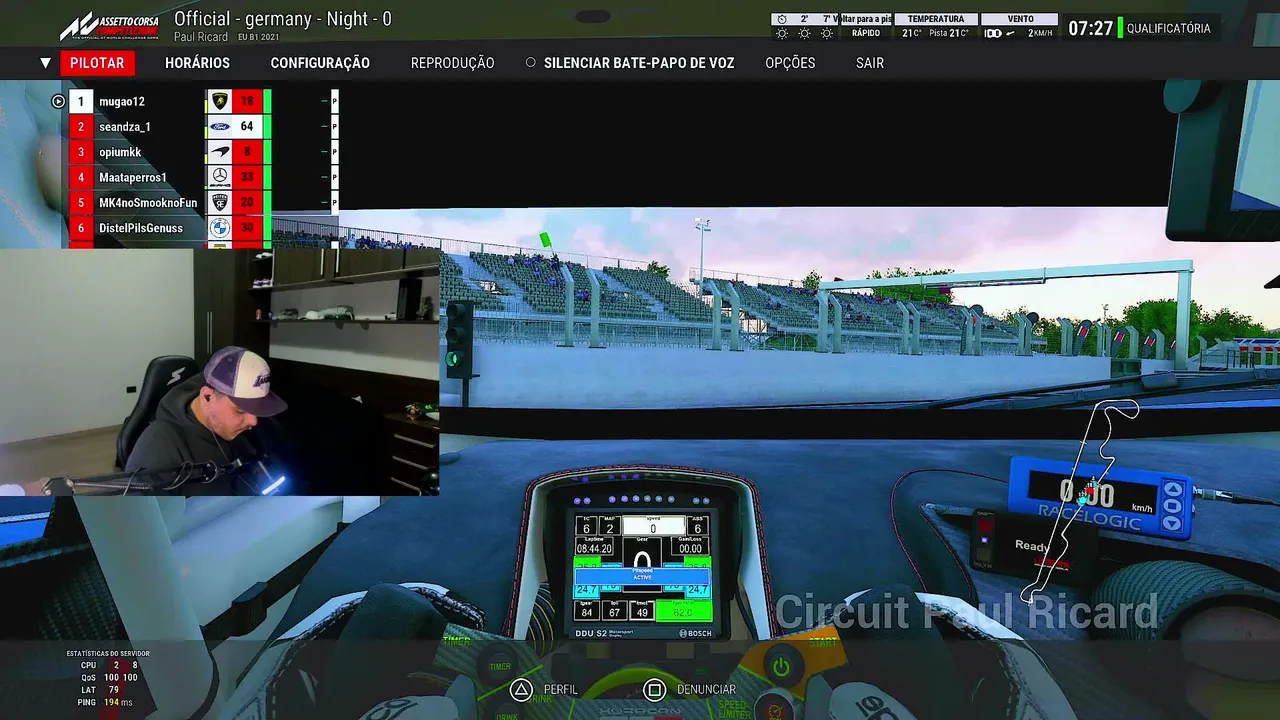1280x720 pixels.
Task: Select driver DistelPilsGenuss in standings
Action: click(141, 228)
